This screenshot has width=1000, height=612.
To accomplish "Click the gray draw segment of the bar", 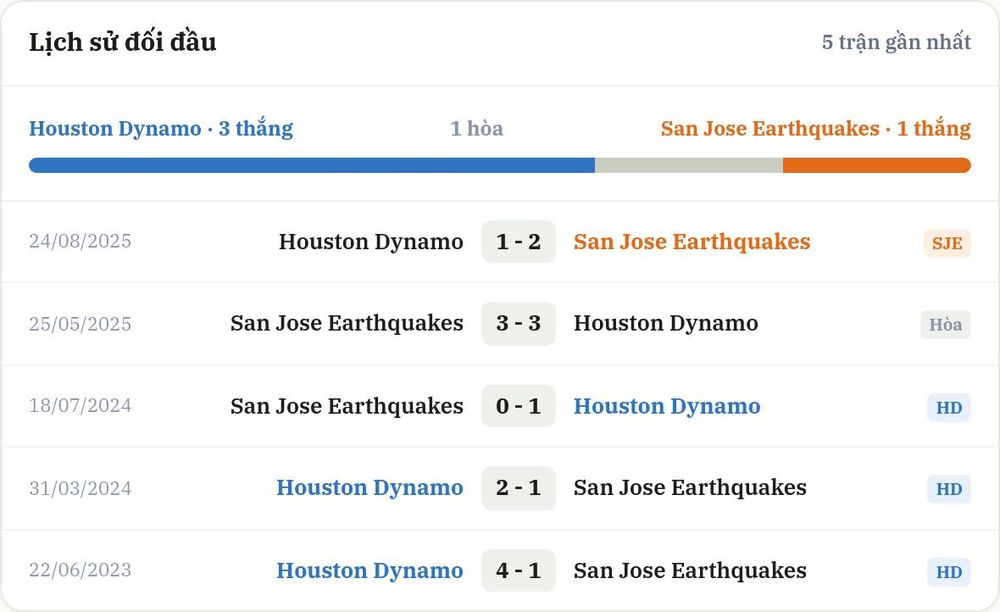I will 689,166.
